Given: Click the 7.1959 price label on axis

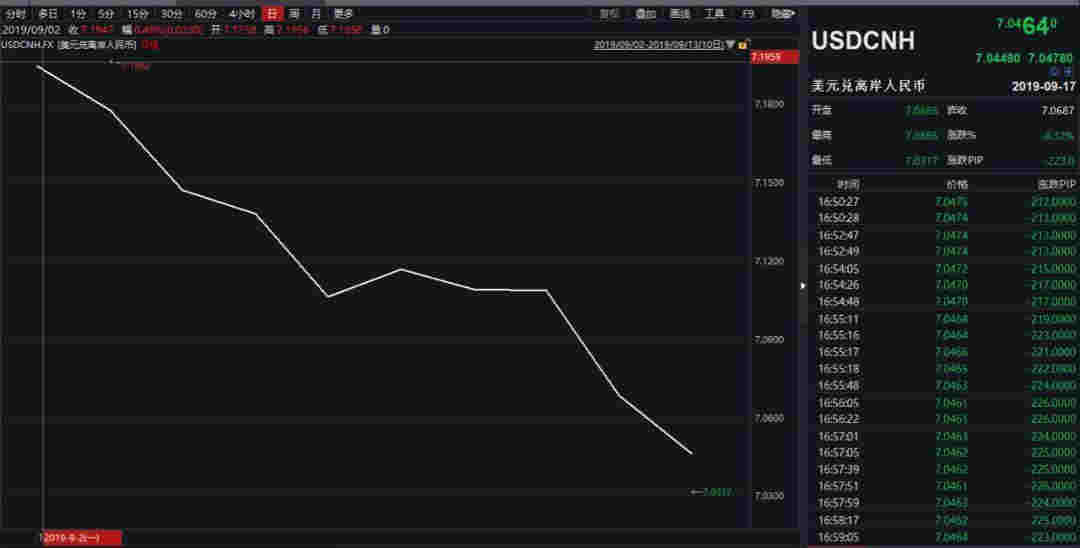Looking at the screenshot, I should point(766,57).
